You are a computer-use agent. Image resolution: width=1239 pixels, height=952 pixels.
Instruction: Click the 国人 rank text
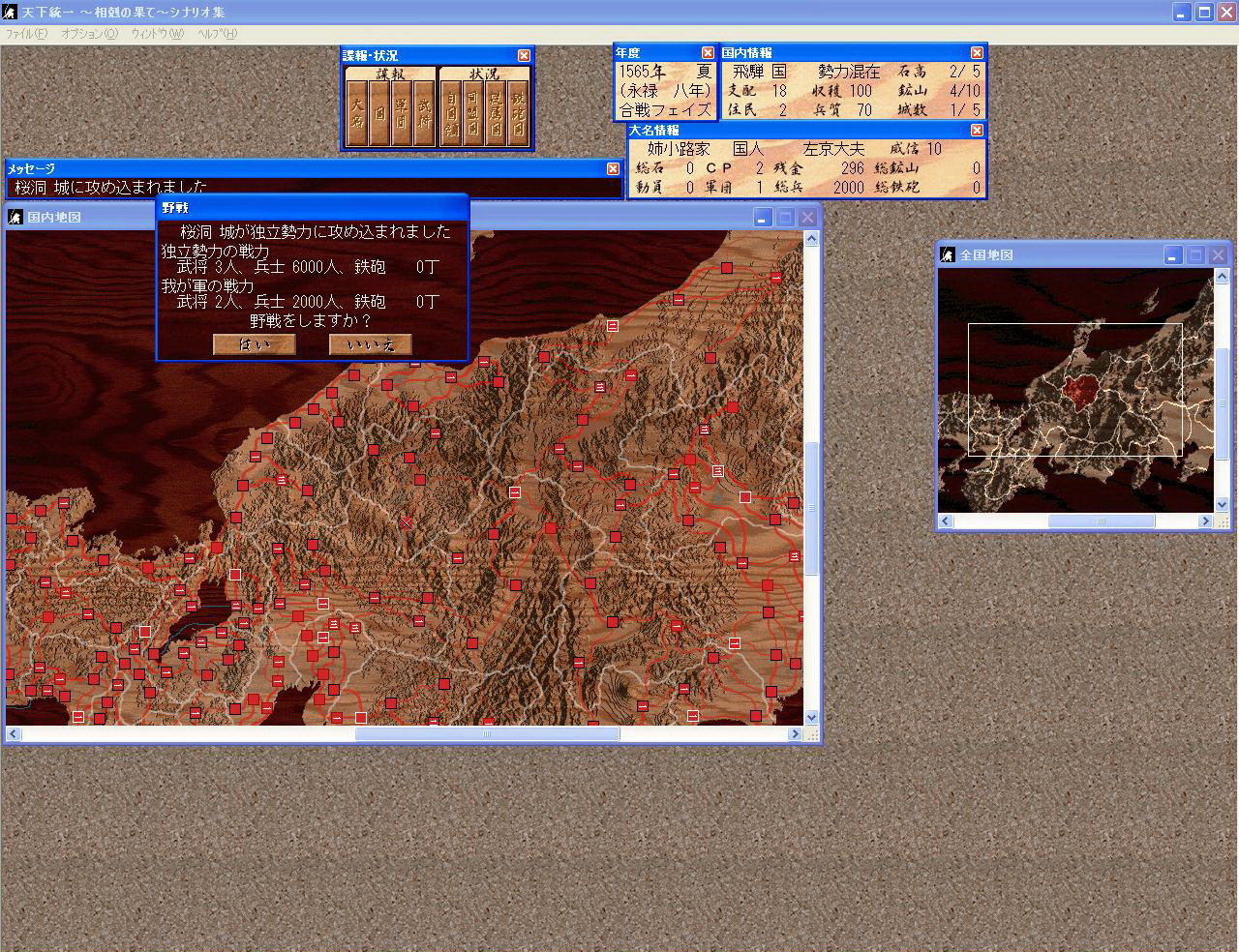coord(748,149)
